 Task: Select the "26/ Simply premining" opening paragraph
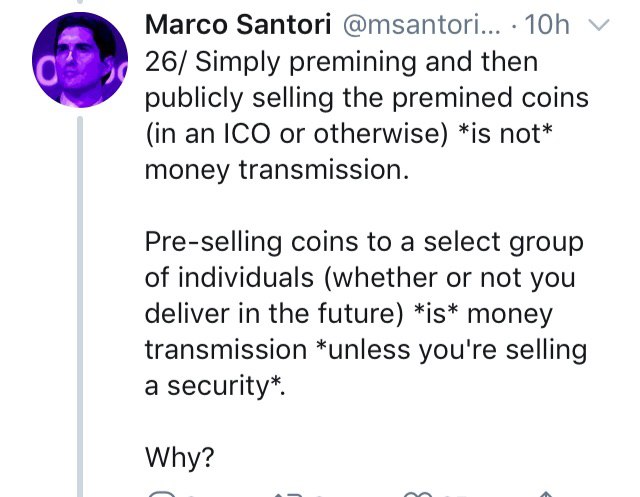[x=367, y=115]
